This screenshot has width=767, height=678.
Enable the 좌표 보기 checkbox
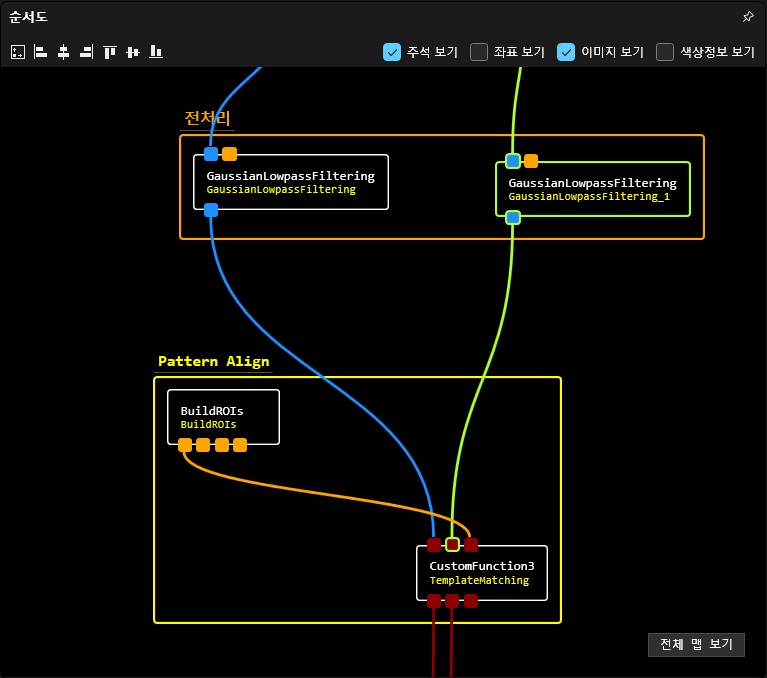tap(479, 52)
